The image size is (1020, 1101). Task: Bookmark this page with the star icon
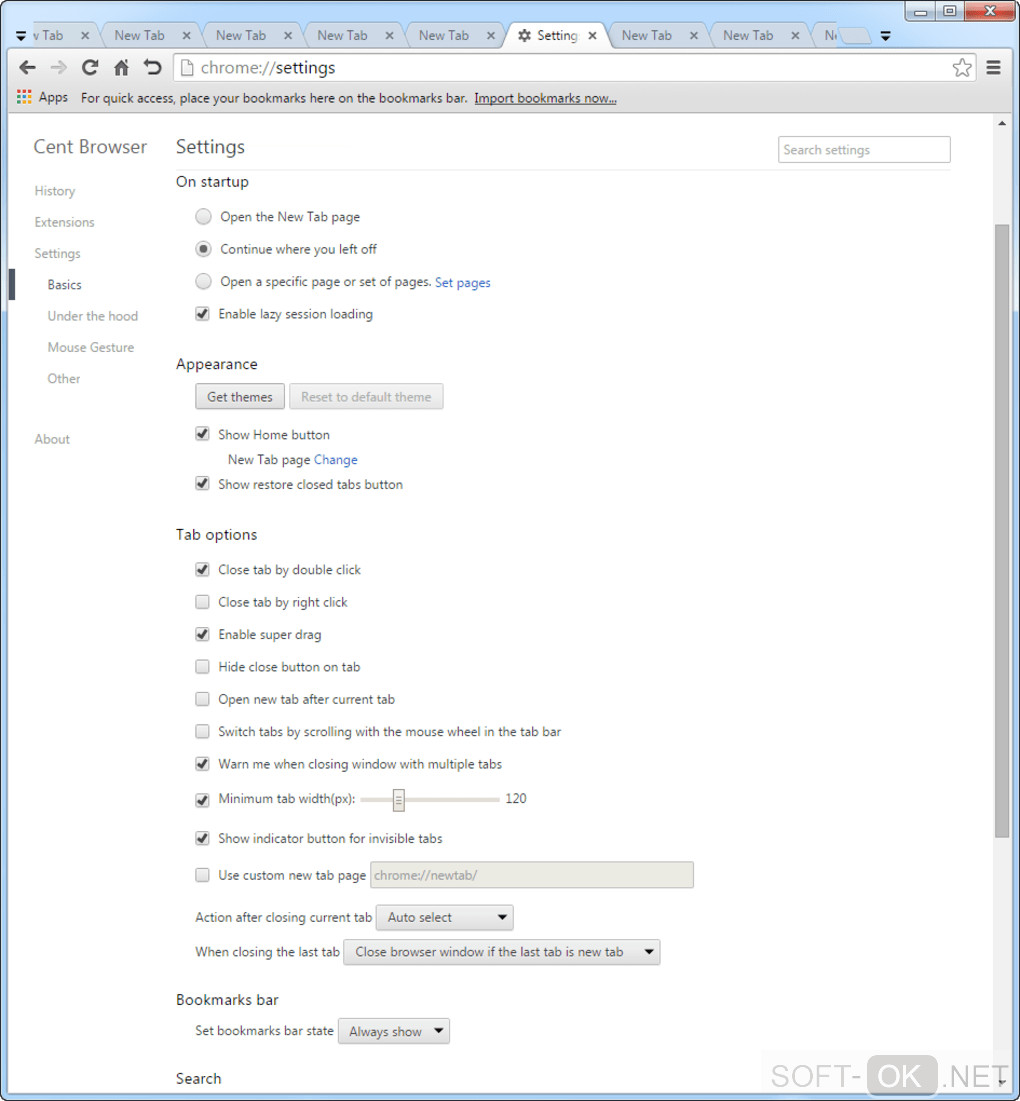pyautogui.click(x=962, y=67)
